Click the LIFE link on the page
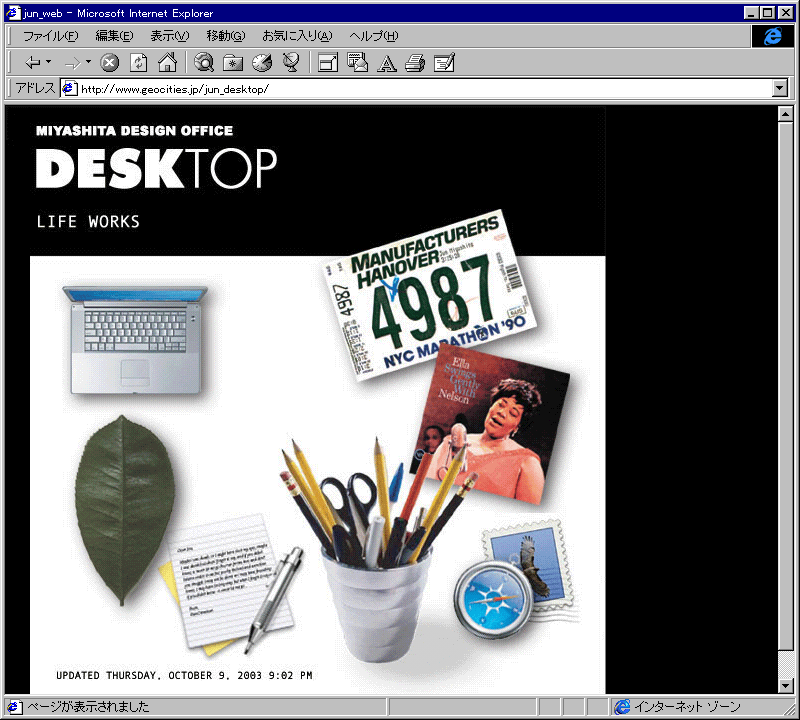The image size is (800, 720). [x=57, y=221]
